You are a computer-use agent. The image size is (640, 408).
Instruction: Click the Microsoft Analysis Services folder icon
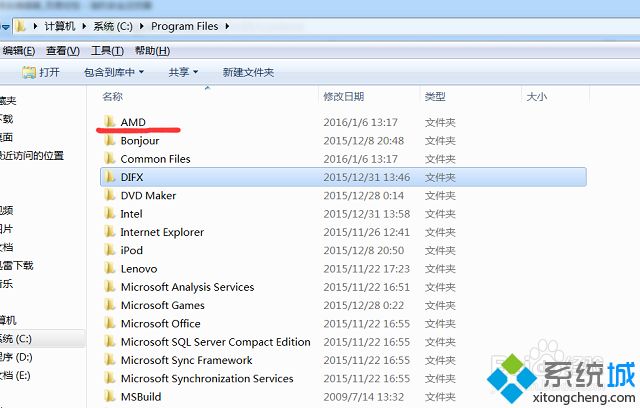(x=109, y=286)
